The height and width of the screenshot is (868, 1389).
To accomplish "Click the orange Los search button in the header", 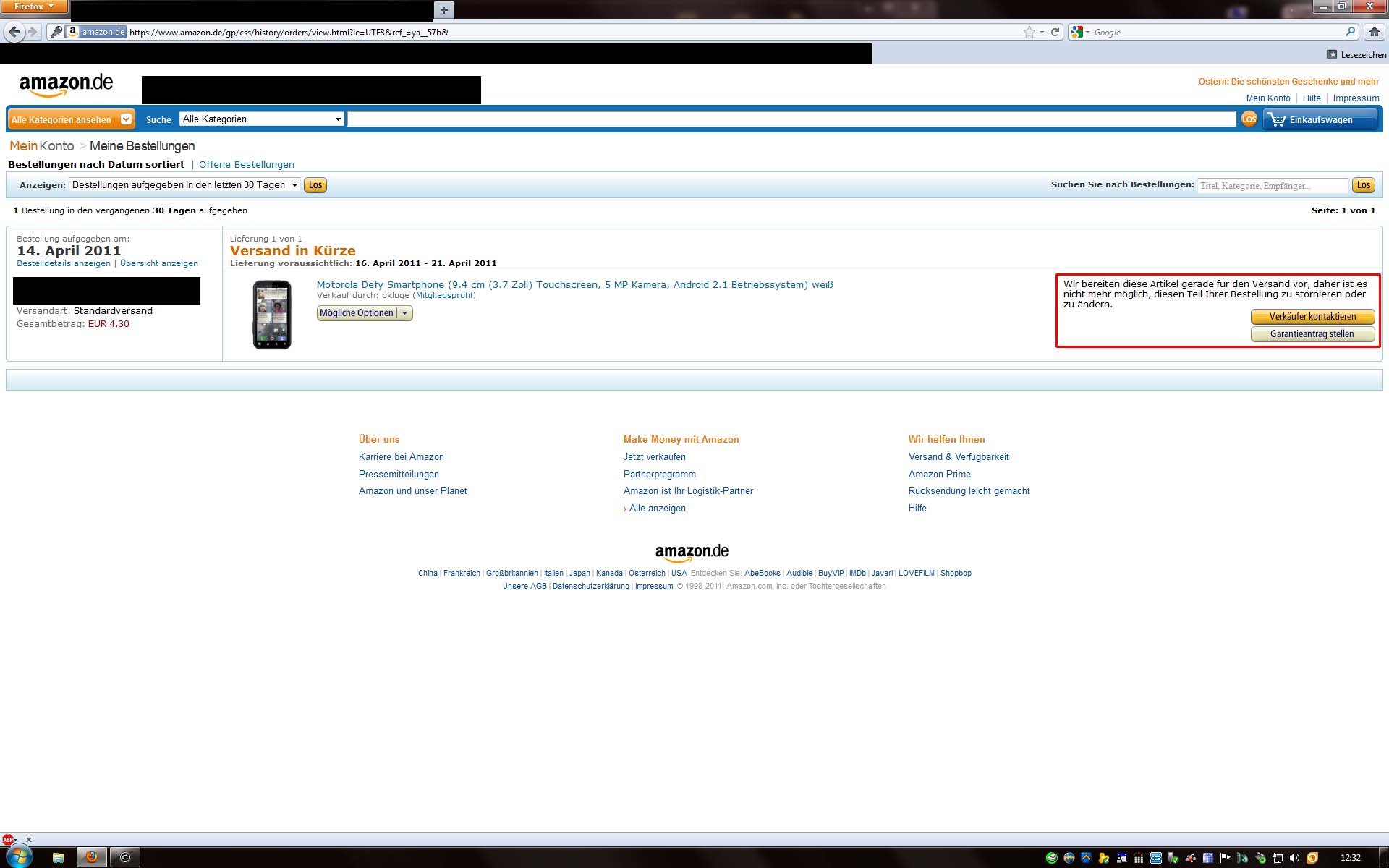I will [1249, 119].
